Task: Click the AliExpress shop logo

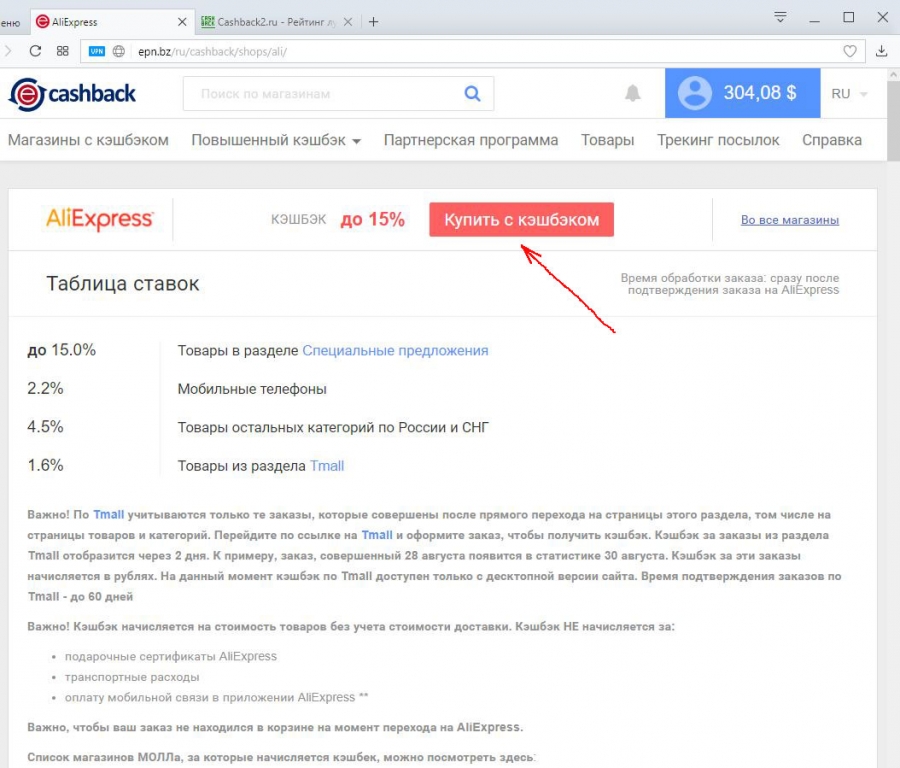Action: (x=99, y=219)
